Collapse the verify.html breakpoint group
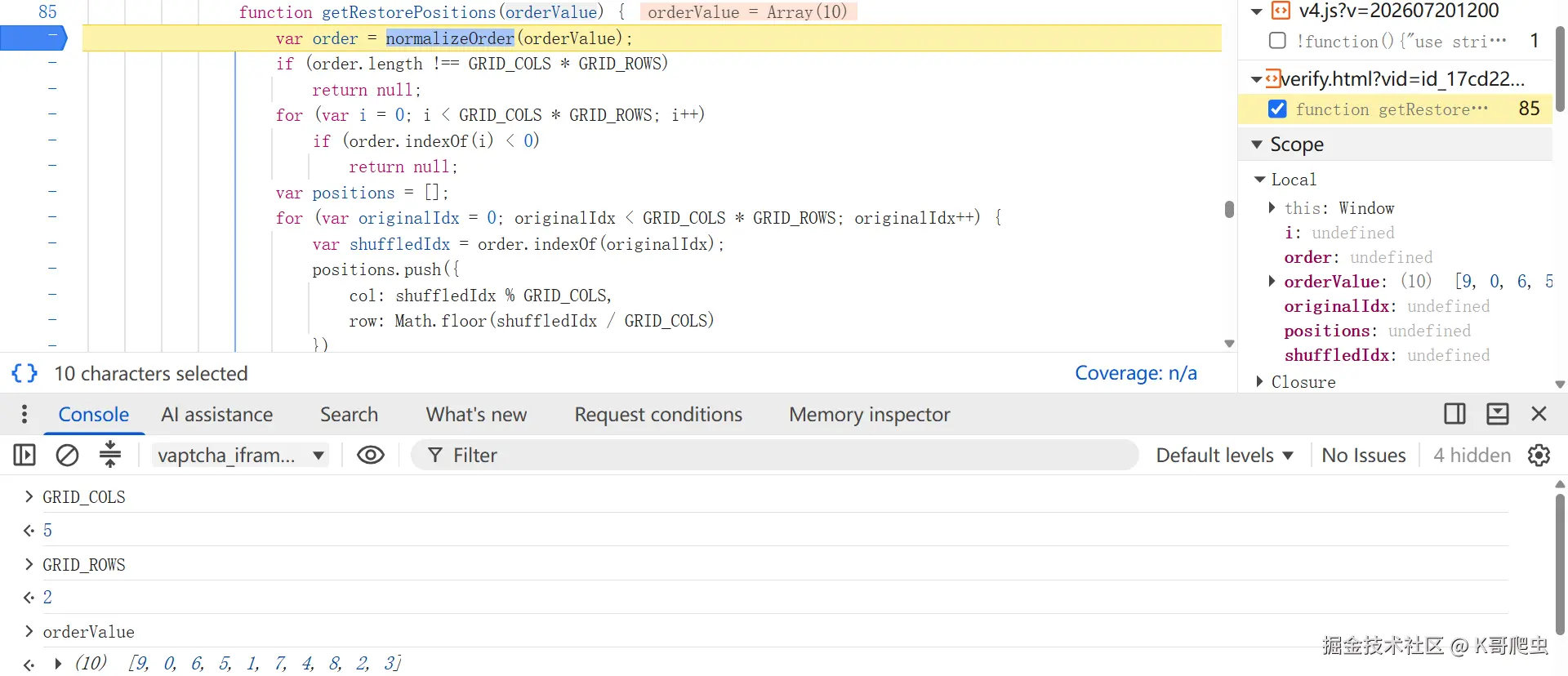Viewport: 1568px width, 676px height. (1257, 79)
